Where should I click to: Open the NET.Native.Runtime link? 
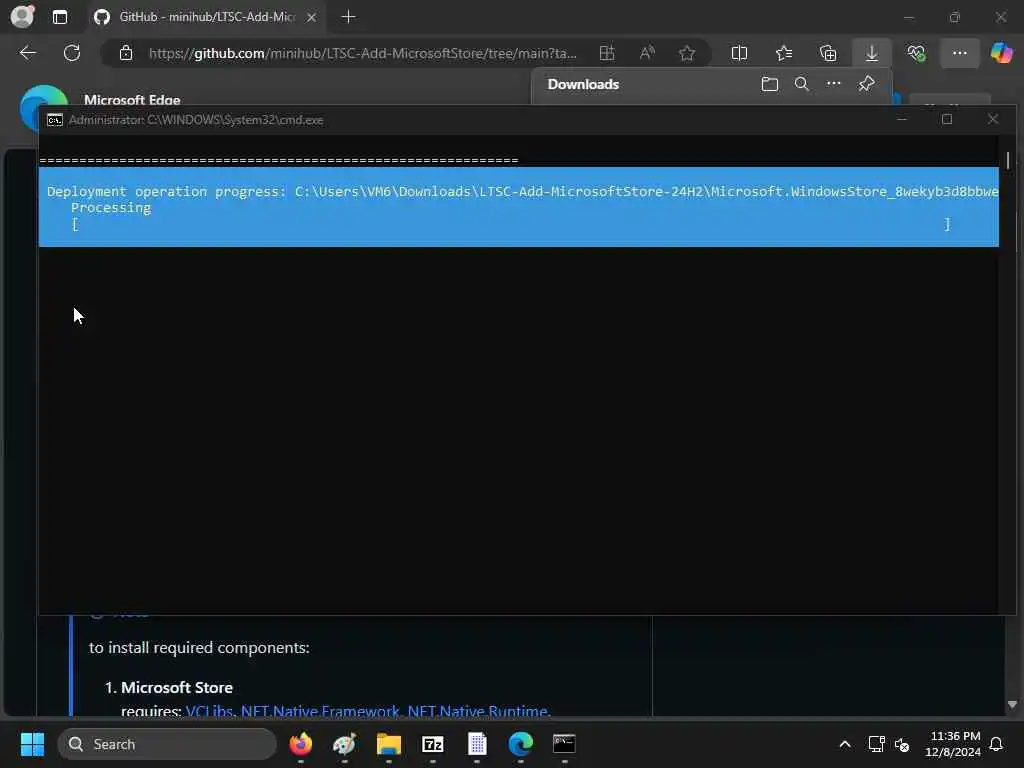point(477,711)
